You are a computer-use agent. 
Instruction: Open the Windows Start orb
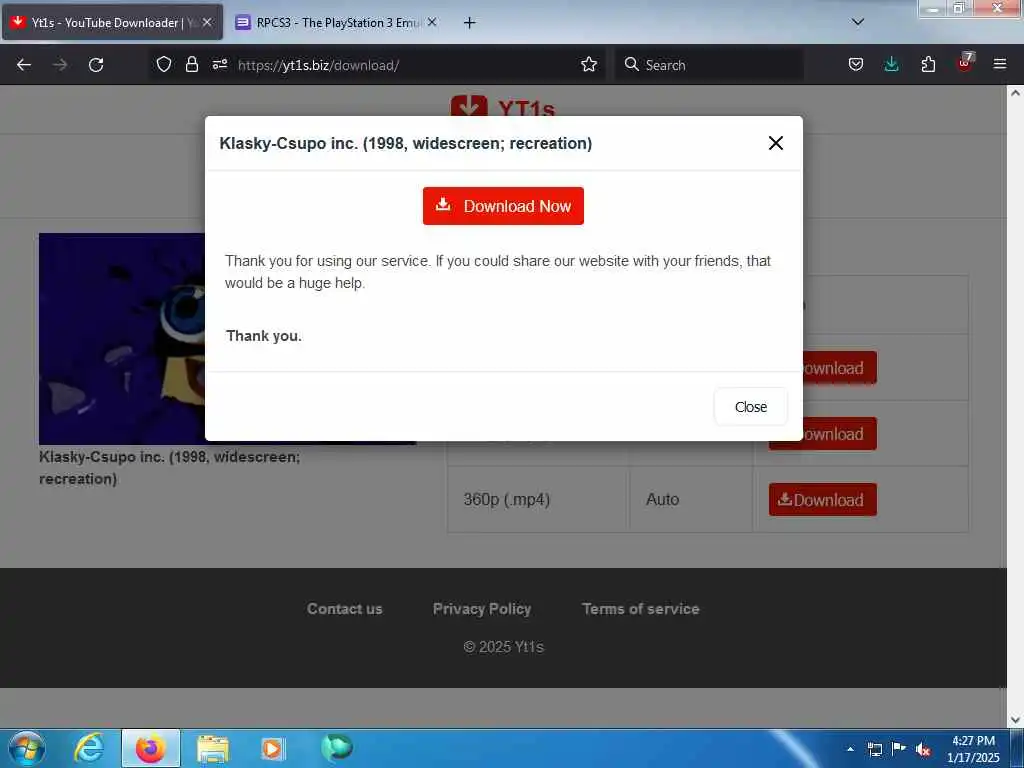click(27, 748)
